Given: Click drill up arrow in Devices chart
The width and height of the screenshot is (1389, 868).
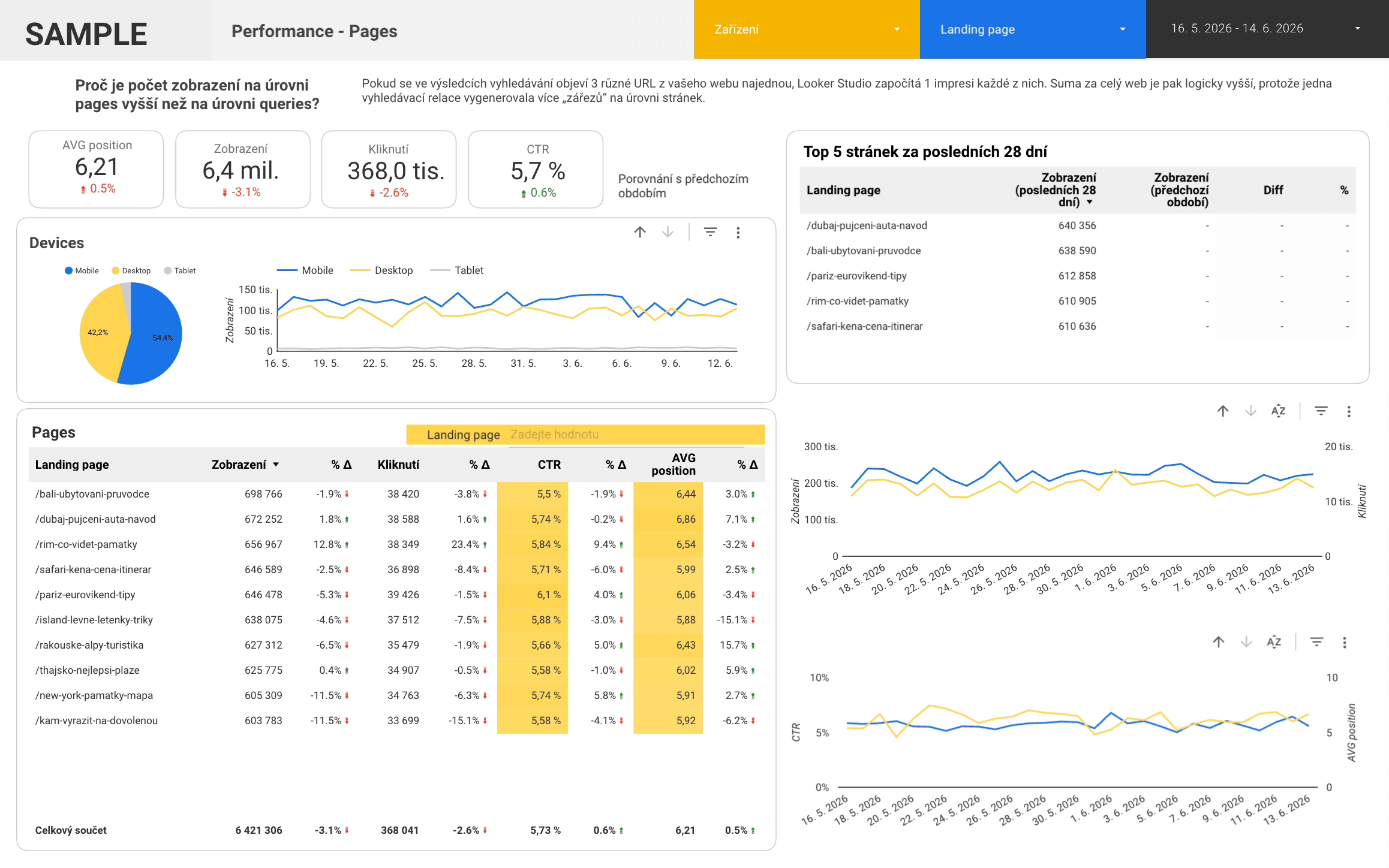Looking at the screenshot, I should click(640, 232).
